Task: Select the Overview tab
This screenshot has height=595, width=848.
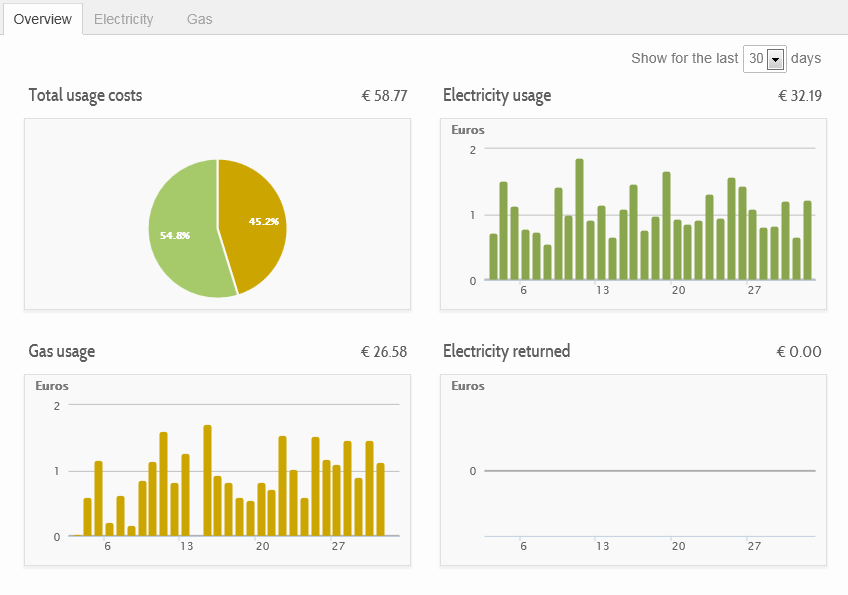Action: (x=43, y=19)
